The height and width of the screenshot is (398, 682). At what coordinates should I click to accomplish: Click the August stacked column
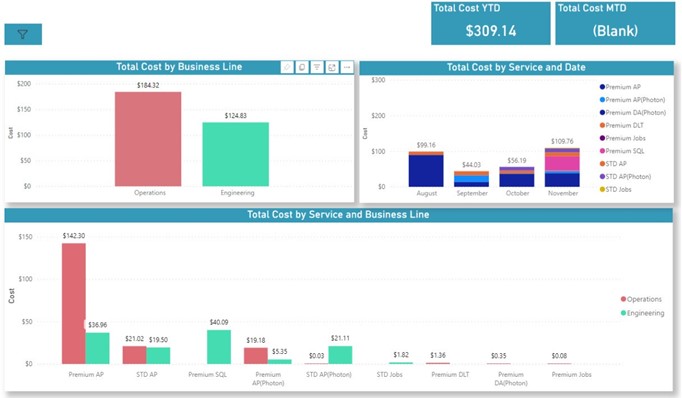pos(426,169)
